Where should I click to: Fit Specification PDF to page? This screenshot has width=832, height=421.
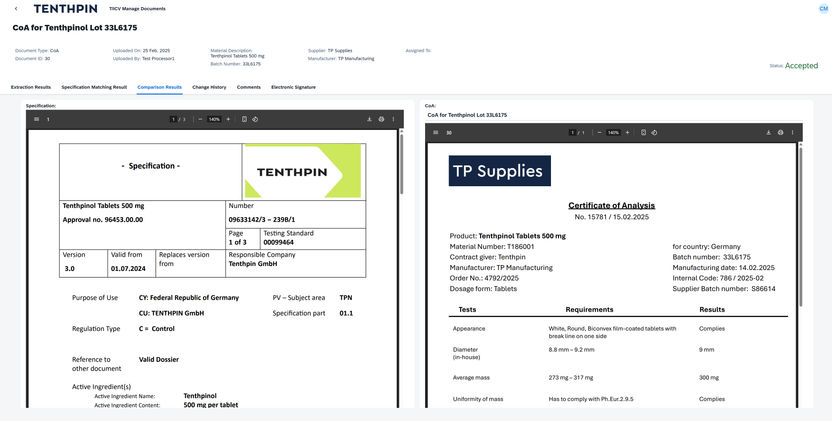coord(244,119)
